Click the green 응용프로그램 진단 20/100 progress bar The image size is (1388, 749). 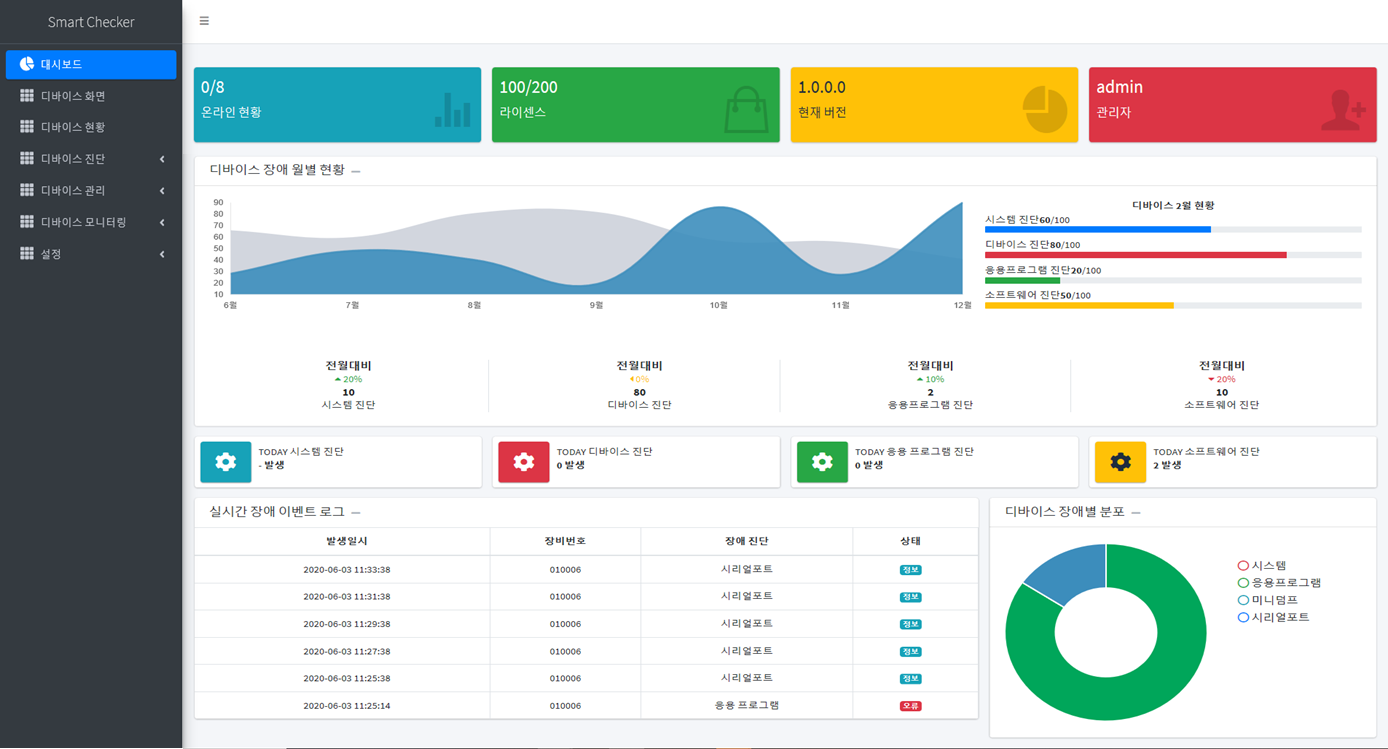click(x=1022, y=280)
